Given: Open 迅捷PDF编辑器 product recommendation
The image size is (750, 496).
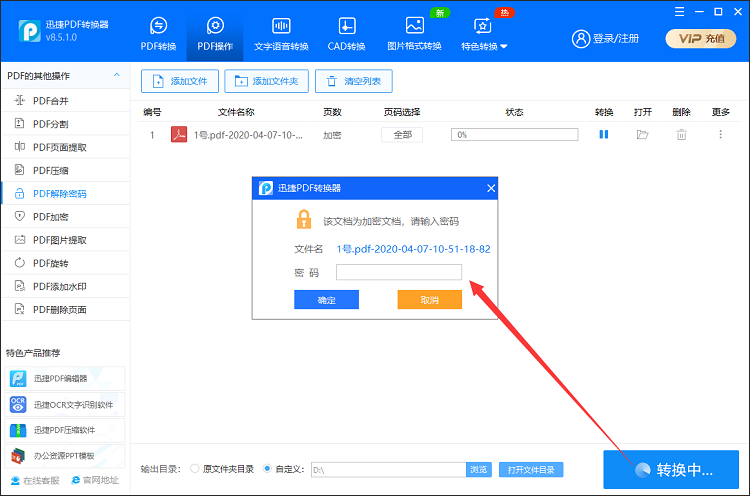Looking at the screenshot, I should (x=65, y=378).
